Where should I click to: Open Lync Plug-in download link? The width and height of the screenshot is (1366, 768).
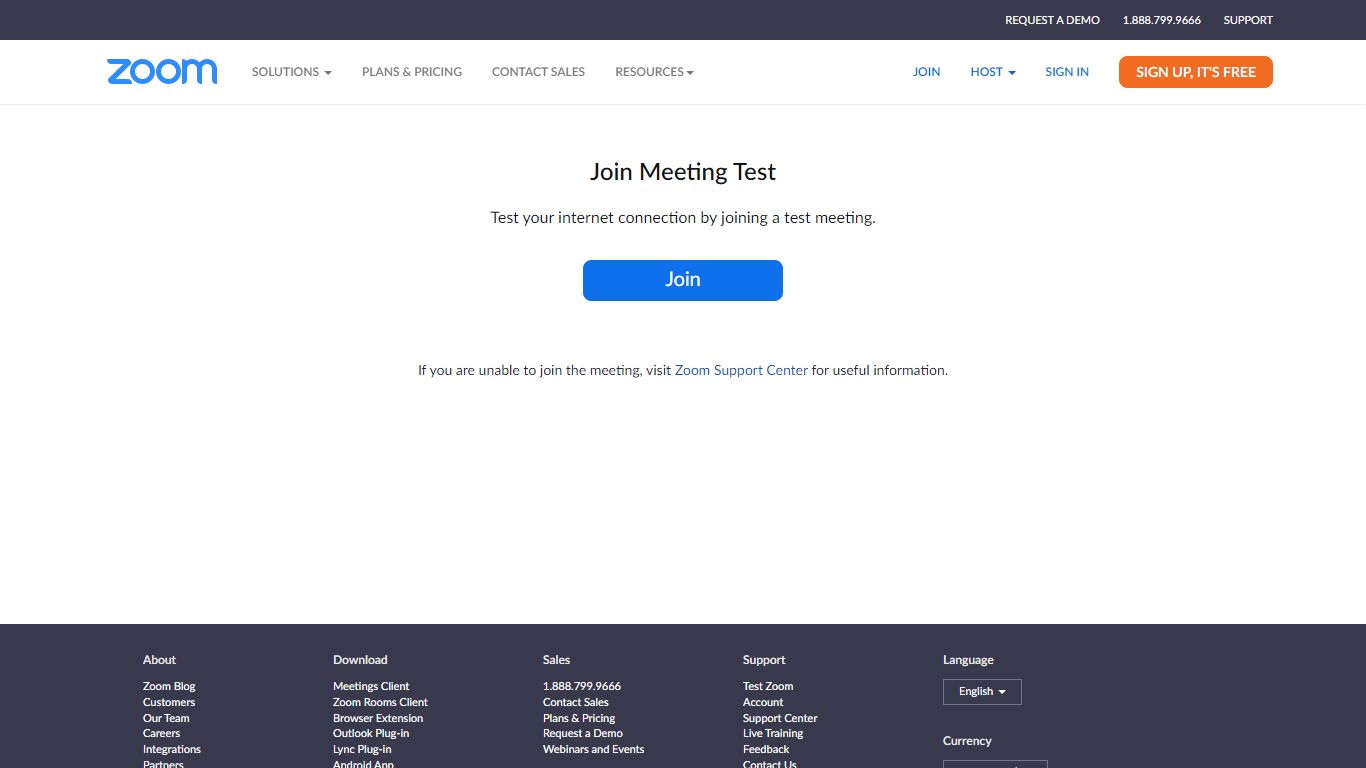(362, 749)
